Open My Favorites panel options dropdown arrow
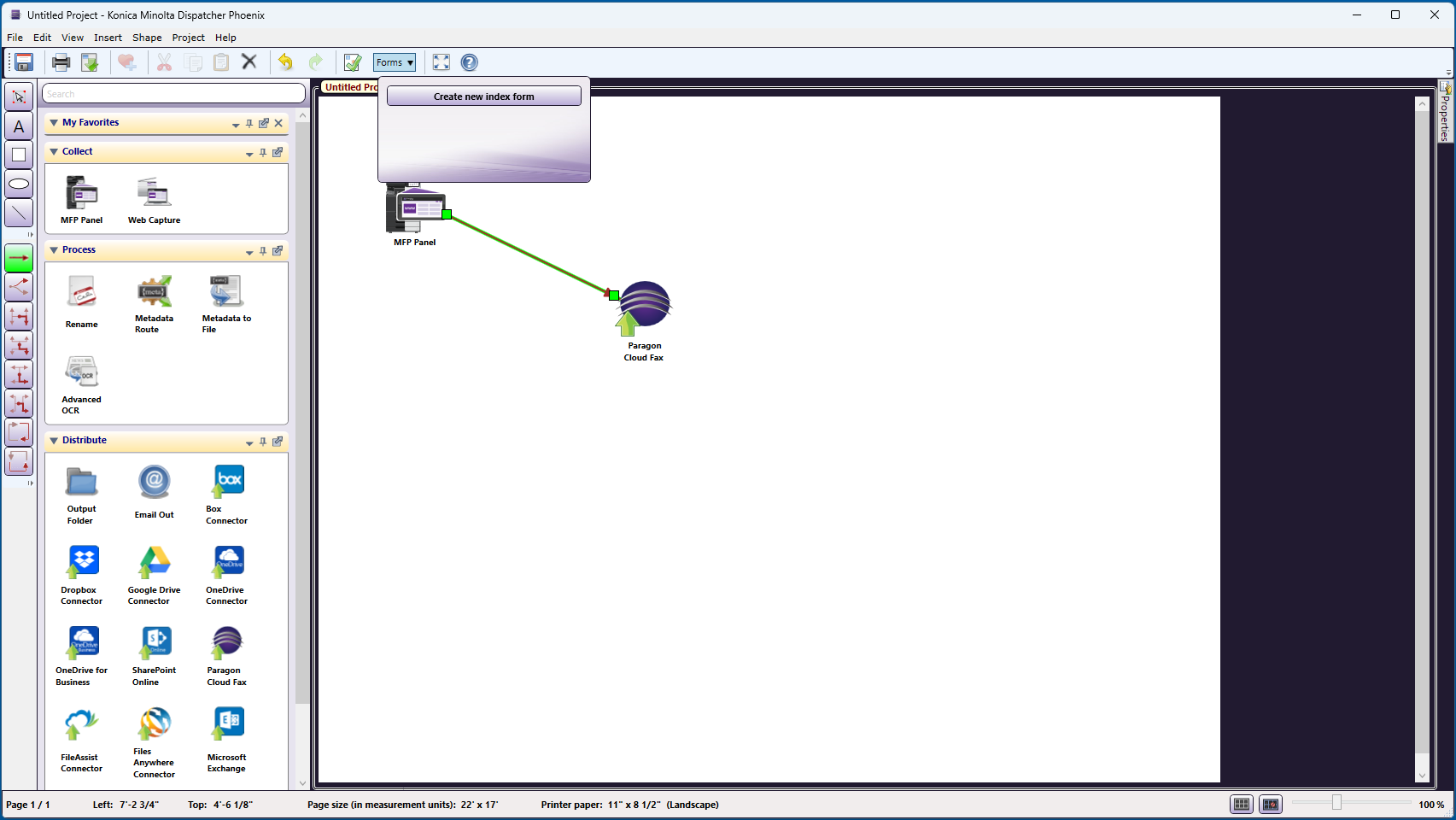 (236, 125)
